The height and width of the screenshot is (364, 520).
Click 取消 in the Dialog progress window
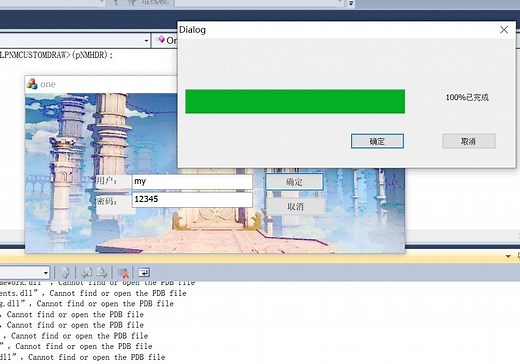coord(469,141)
